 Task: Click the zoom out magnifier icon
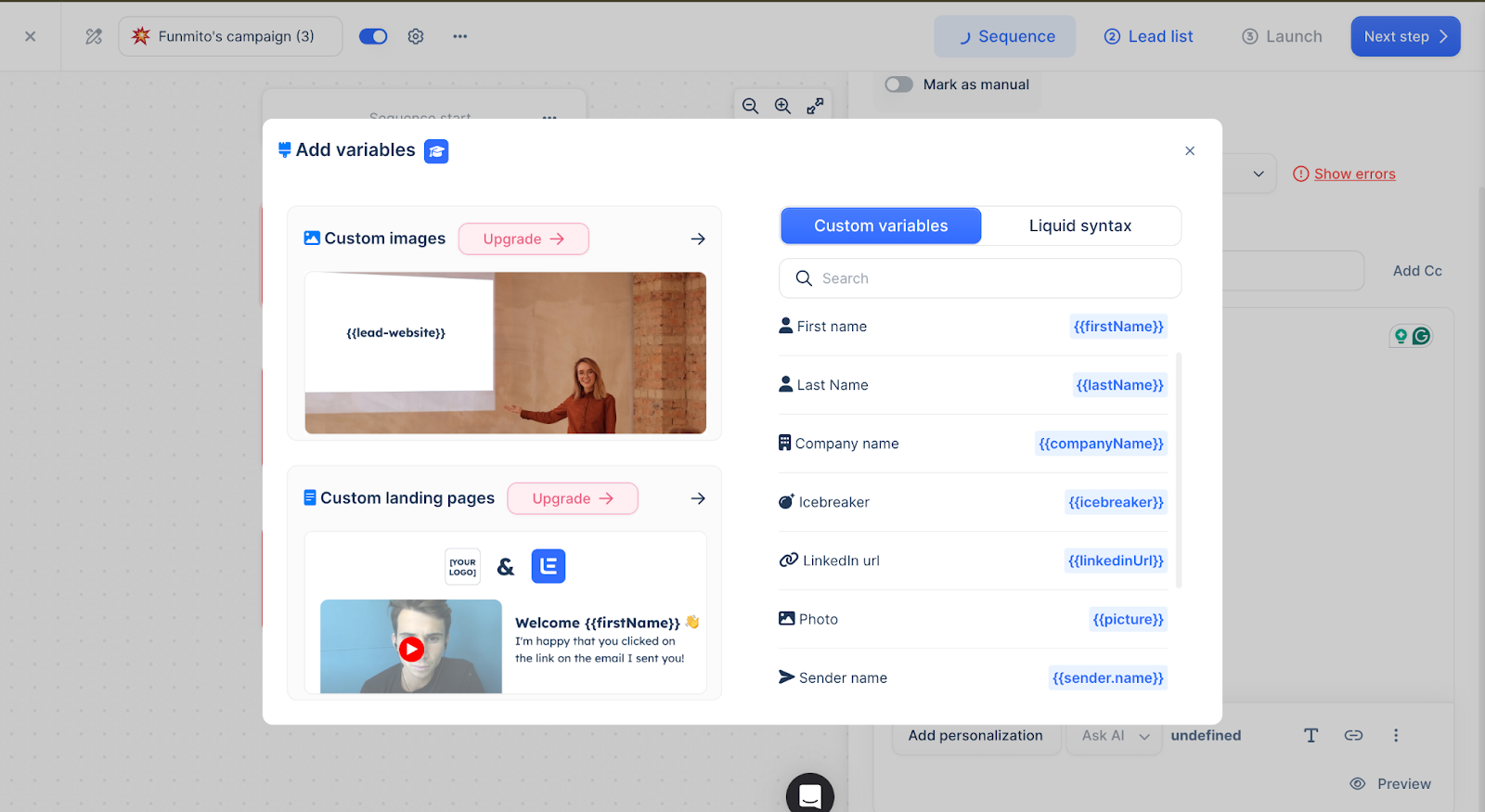coord(750,106)
